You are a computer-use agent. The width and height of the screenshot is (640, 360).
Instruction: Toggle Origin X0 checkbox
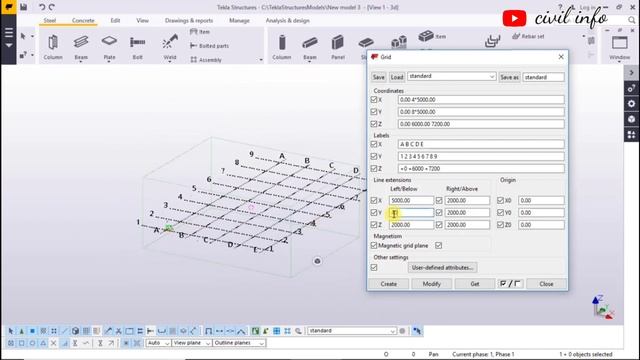click(500, 200)
